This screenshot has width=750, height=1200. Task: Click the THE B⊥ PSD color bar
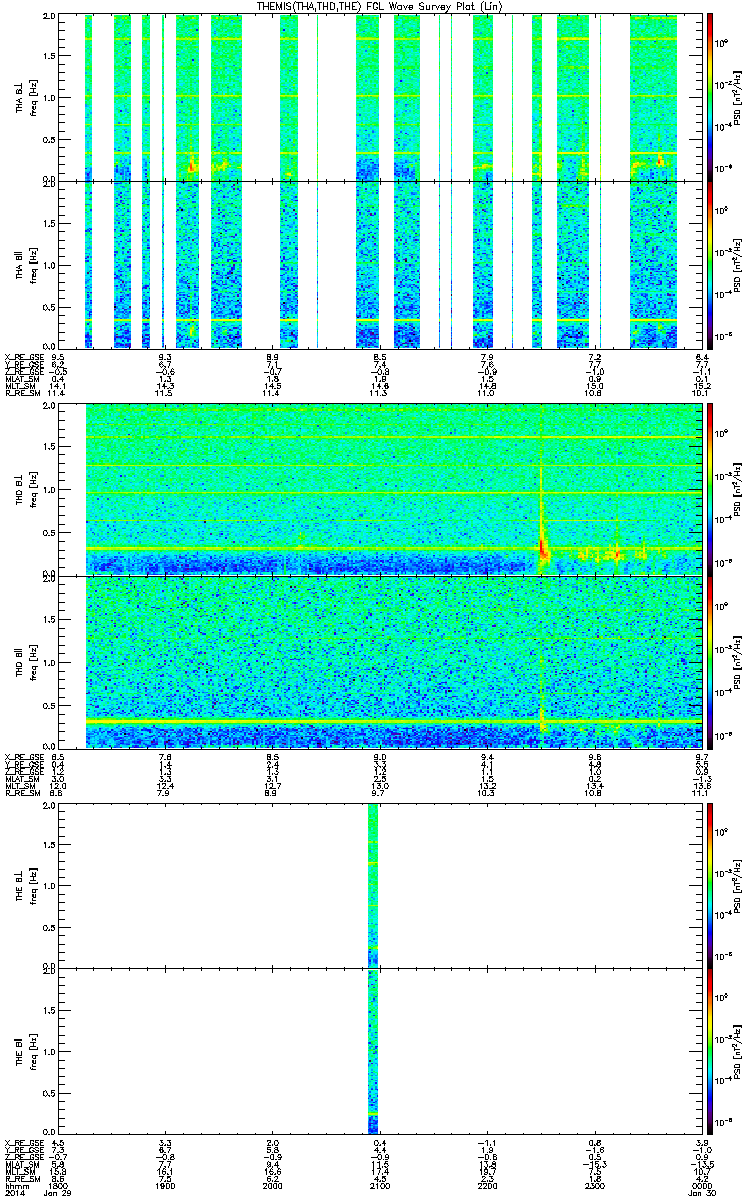tap(710, 885)
